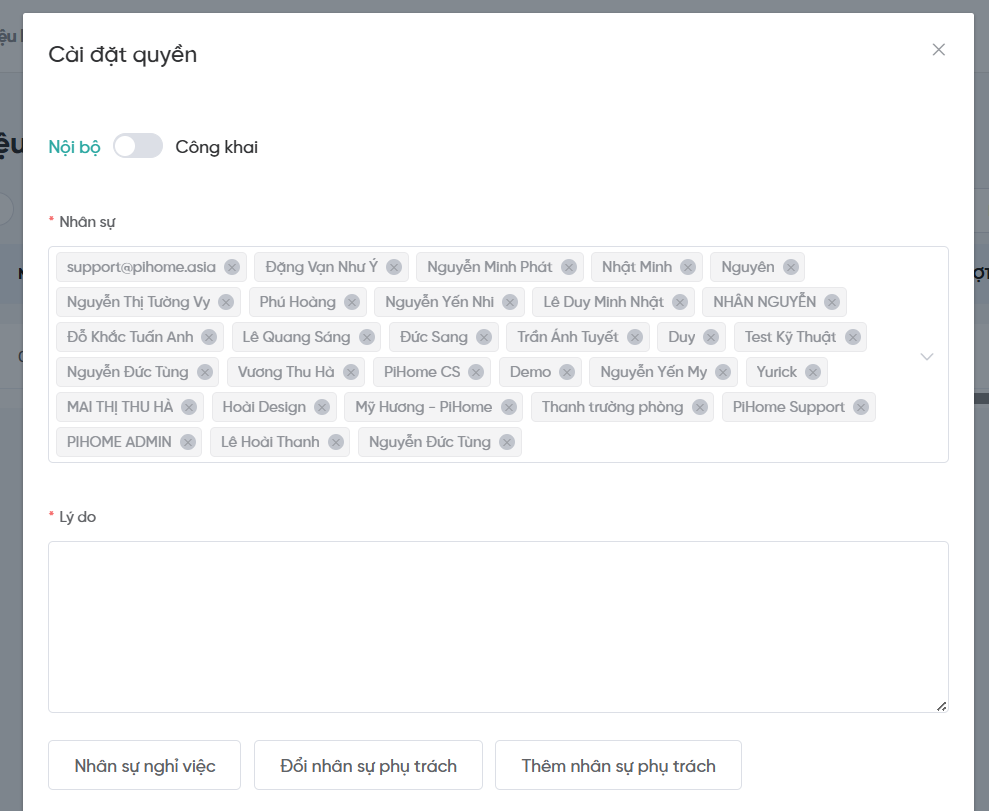Focus the Lý do text area
Viewport: 989px width, 811px height.
[498, 626]
